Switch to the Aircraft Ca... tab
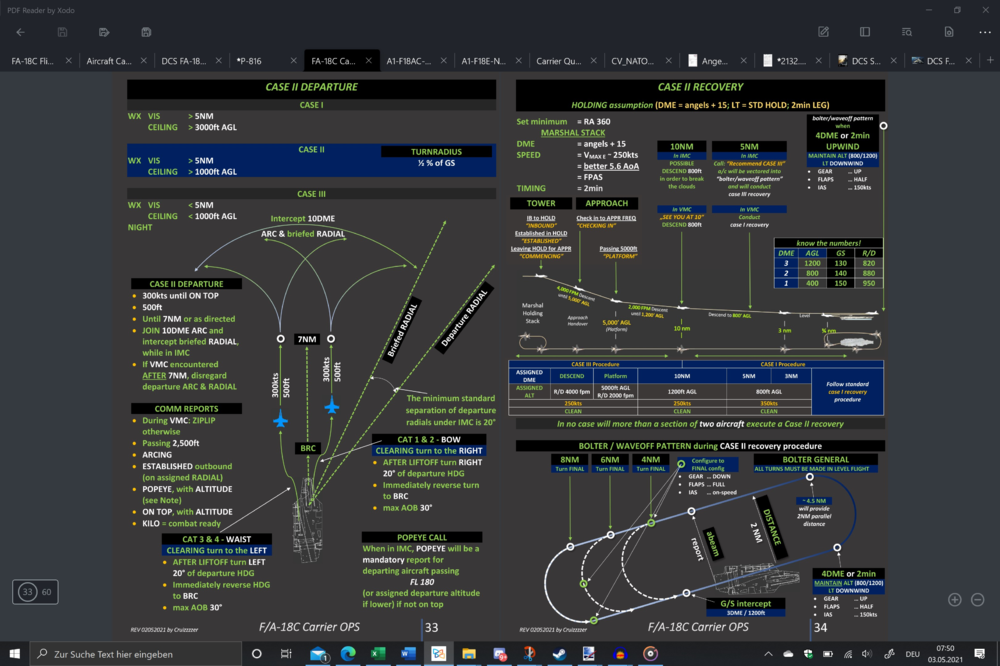1000x666 pixels. click(x=108, y=60)
